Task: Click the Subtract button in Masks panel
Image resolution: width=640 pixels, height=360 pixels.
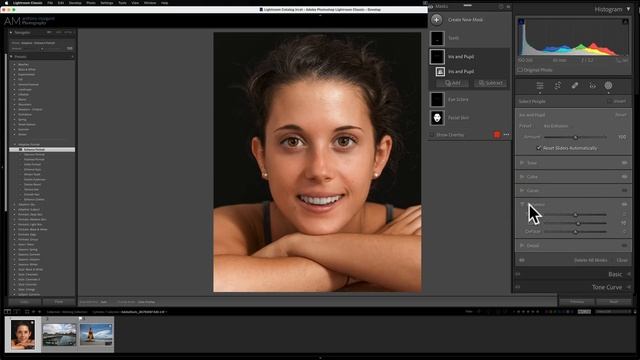Action: (490, 83)
